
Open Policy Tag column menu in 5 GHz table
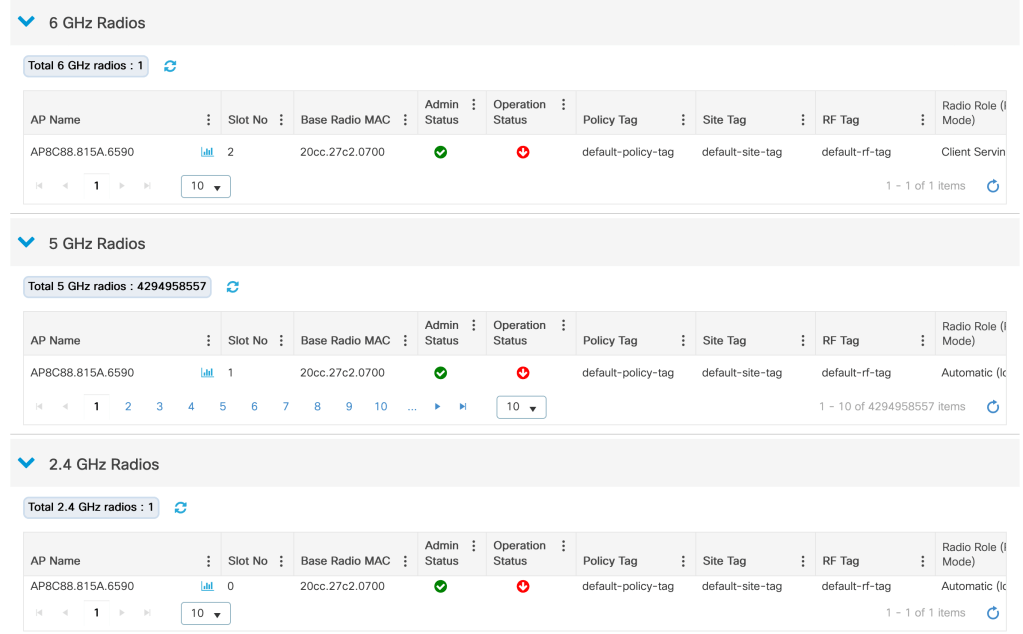[683, 341]
